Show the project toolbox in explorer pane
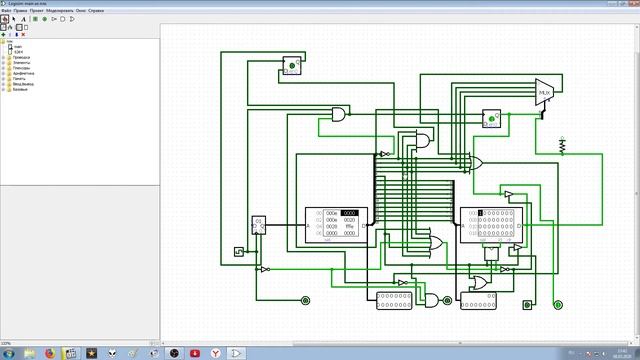640x360 pixels. click(x=3, y=27)
